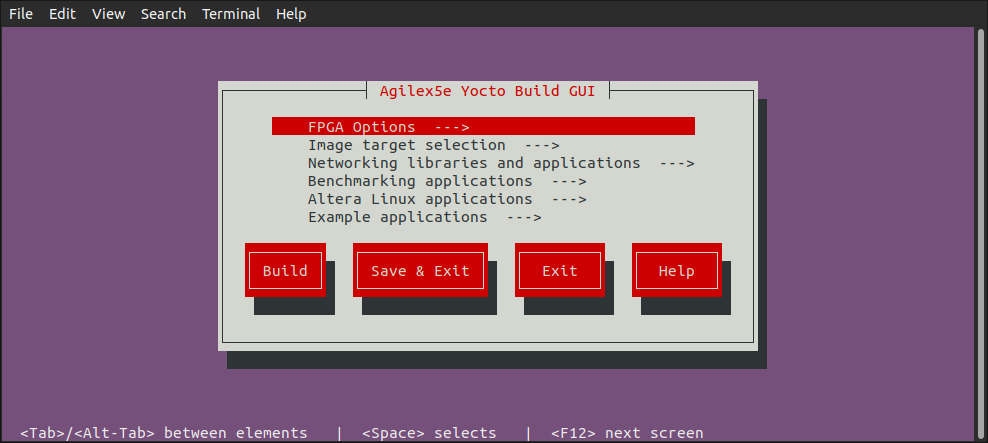Open the Edit menu
988x443 pixels.
click(62, 14)
